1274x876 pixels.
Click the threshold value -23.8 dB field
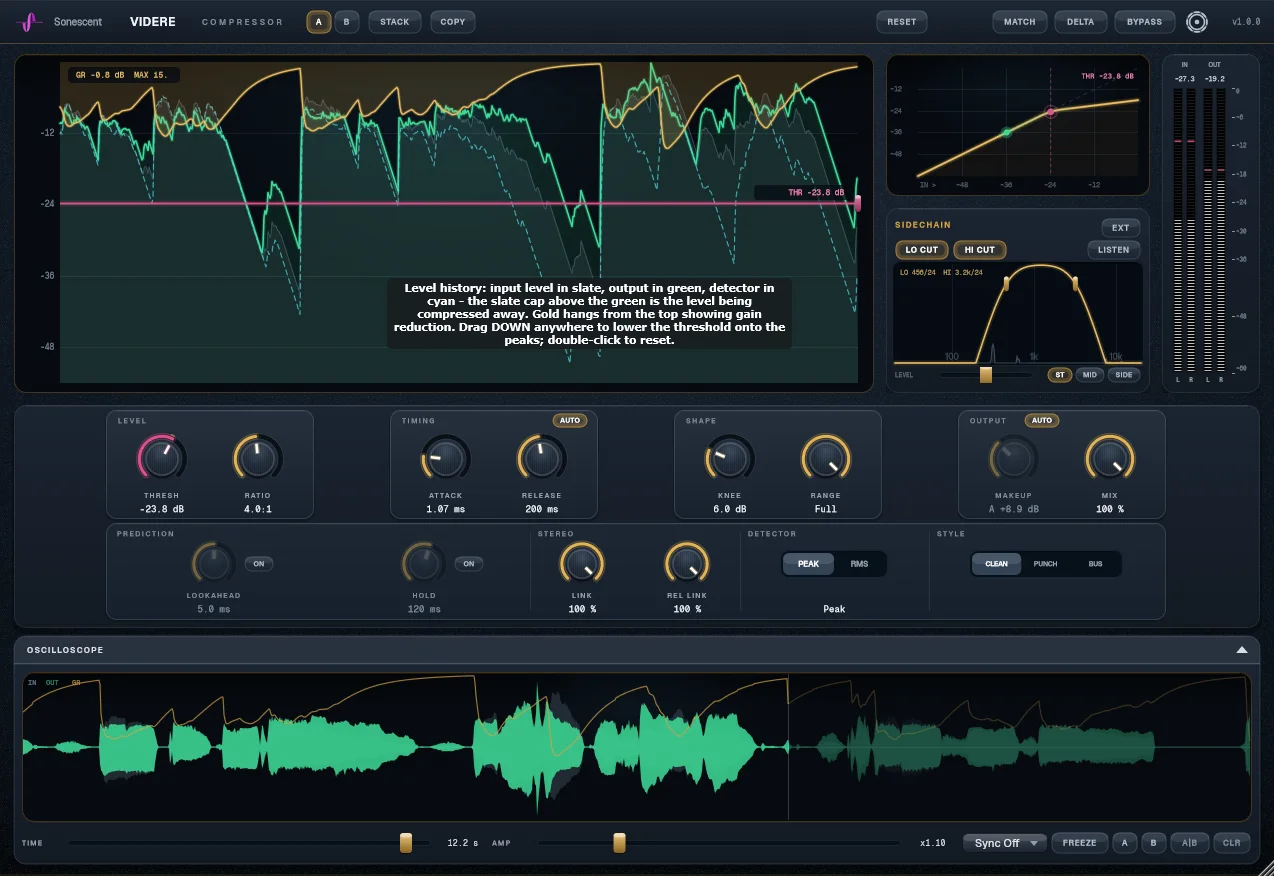(161, 509)
